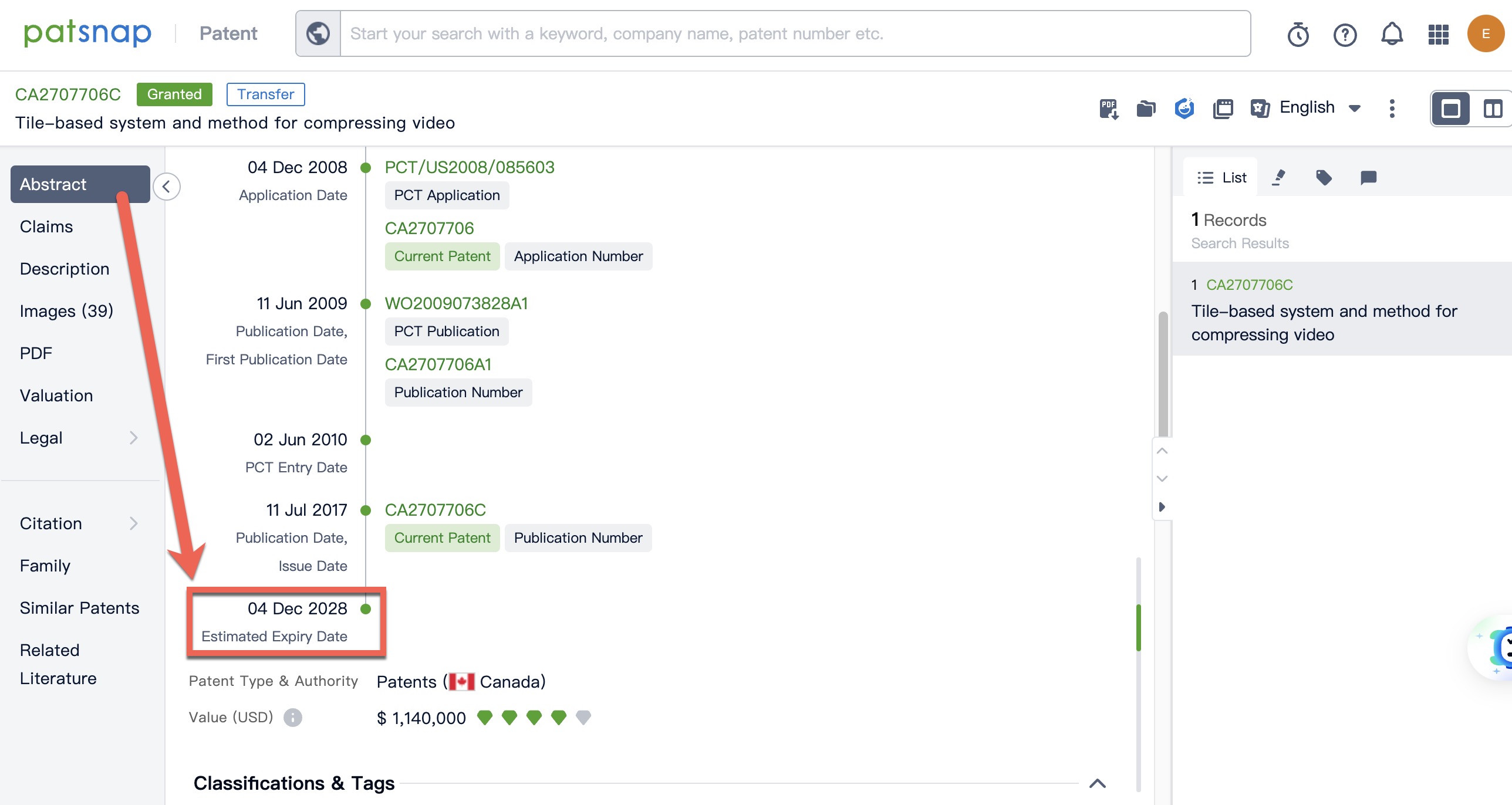Click the notifications bell icon
Viewport: 1512px width, 805px height.
1392,34
